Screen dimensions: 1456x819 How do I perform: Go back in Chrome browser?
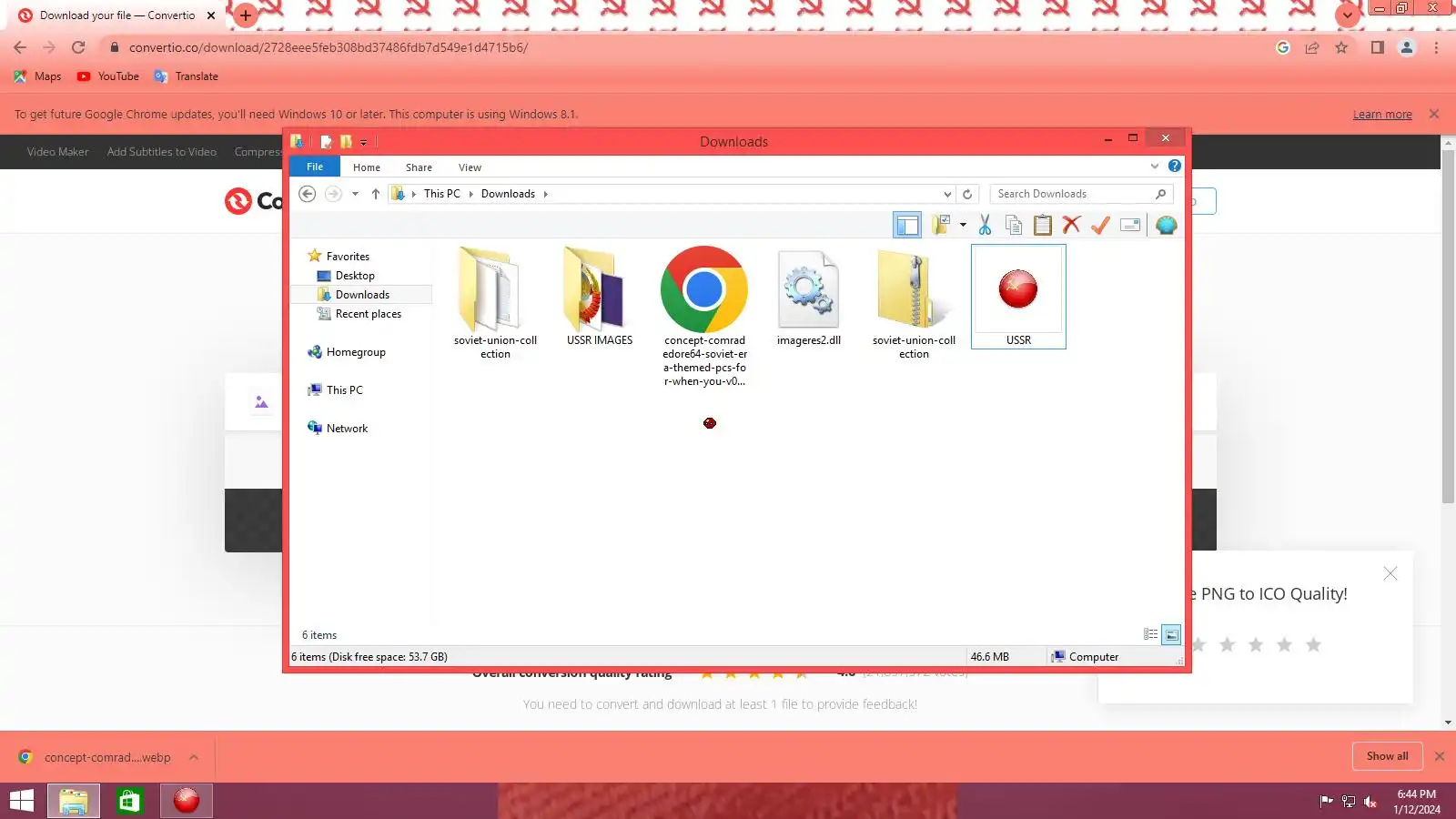pos(20,47)
